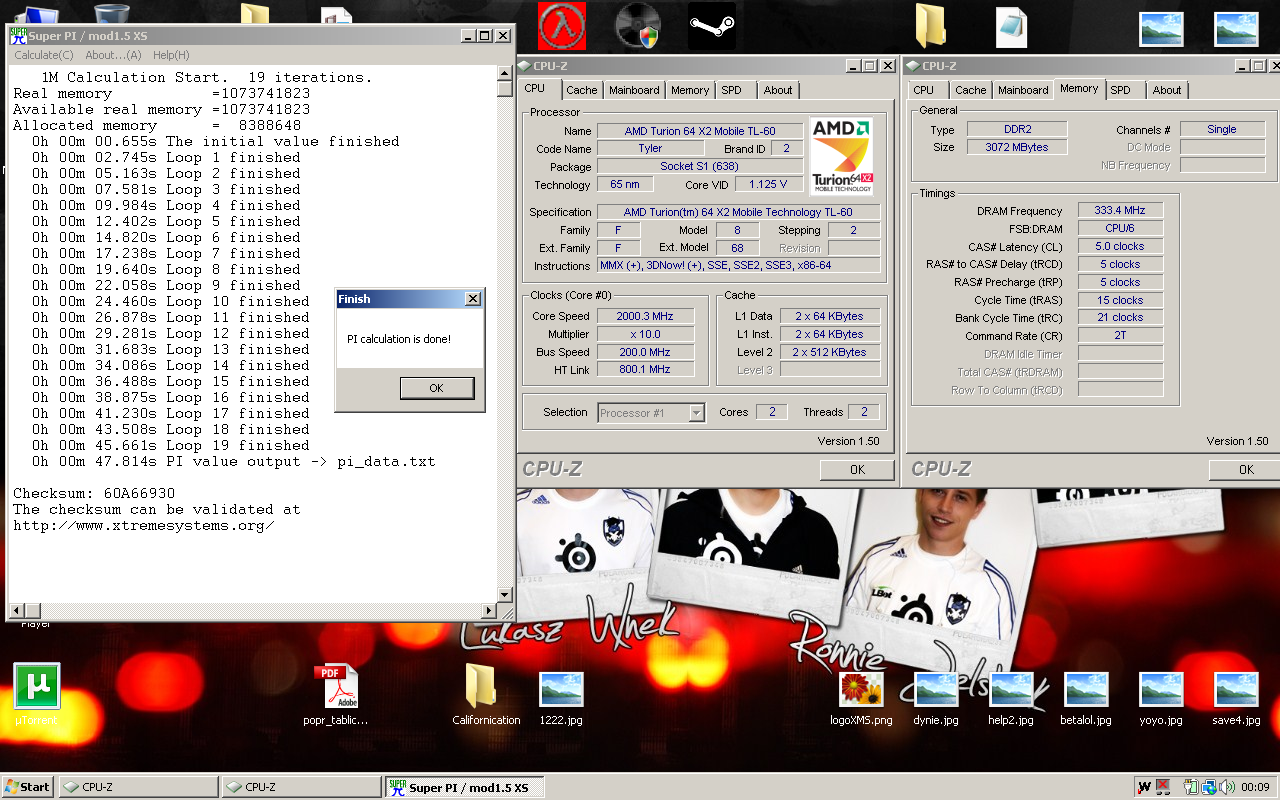The height and width of the screenshot is (800, 1280).
Task: Open the folder icon above the CPU-Z Memory window
Action: (931, 25)
